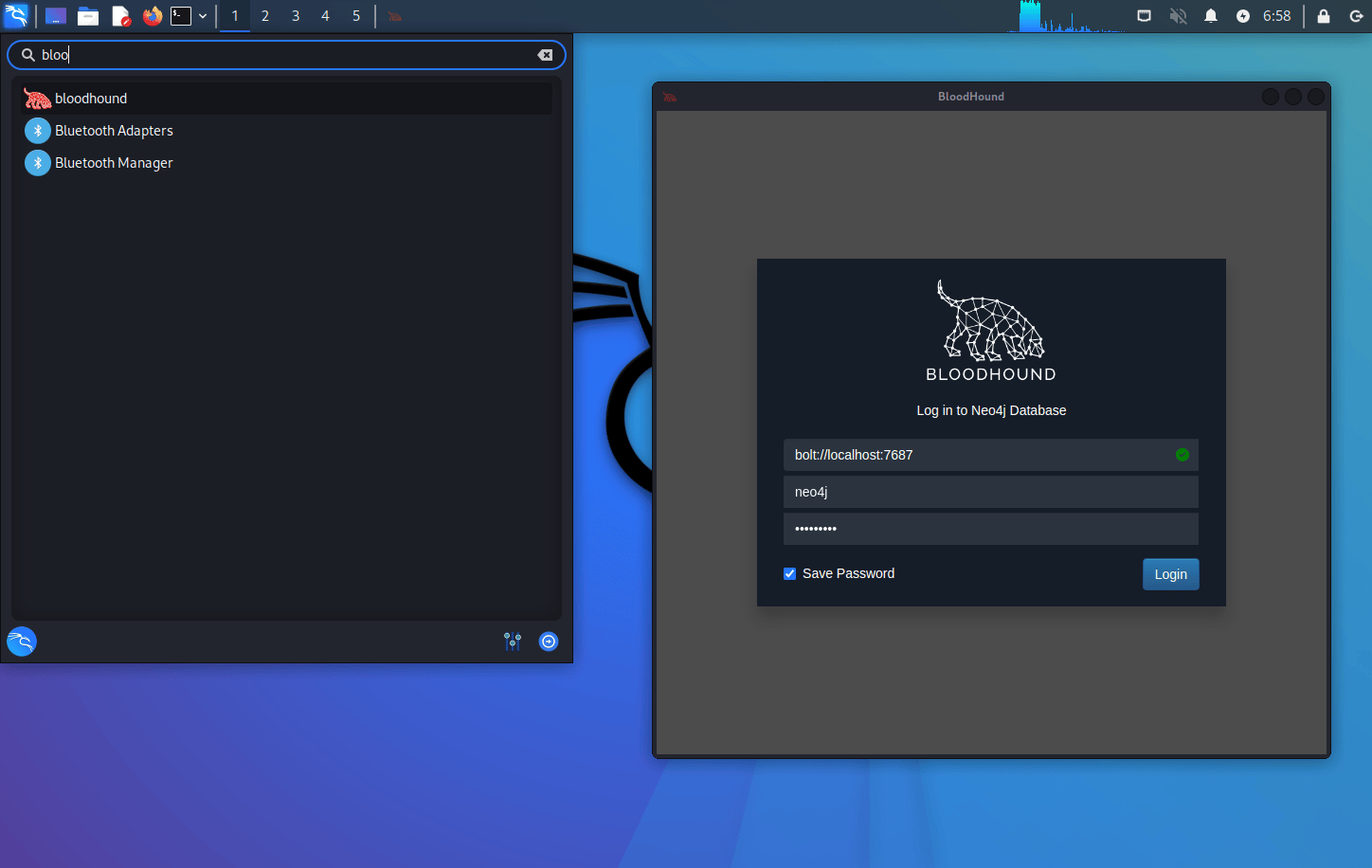
Task: Open the file manager in the panel
Action: click(88, 16)
